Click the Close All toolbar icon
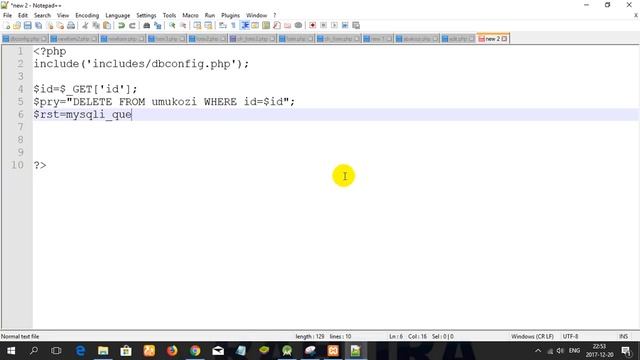Image resolution: width=640 pixels, height=360 pixels. pos(60,25)
